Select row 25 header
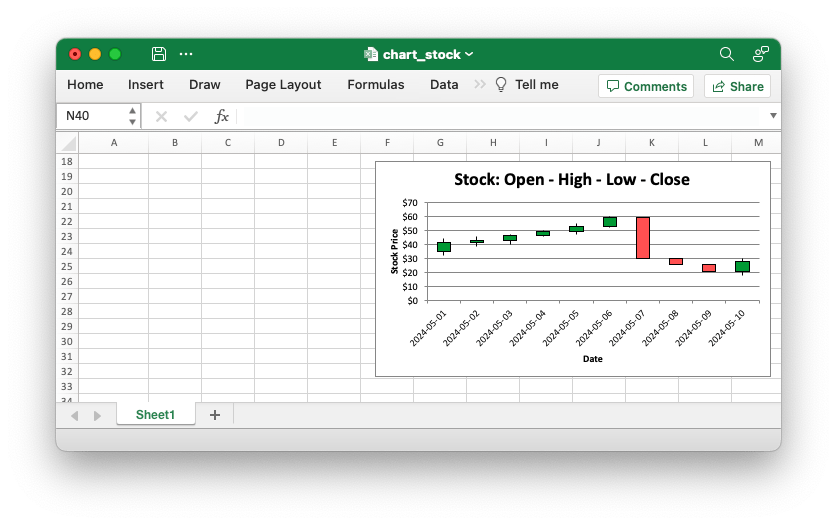Viewport: 837px width, 525px height. click(67, 267)
